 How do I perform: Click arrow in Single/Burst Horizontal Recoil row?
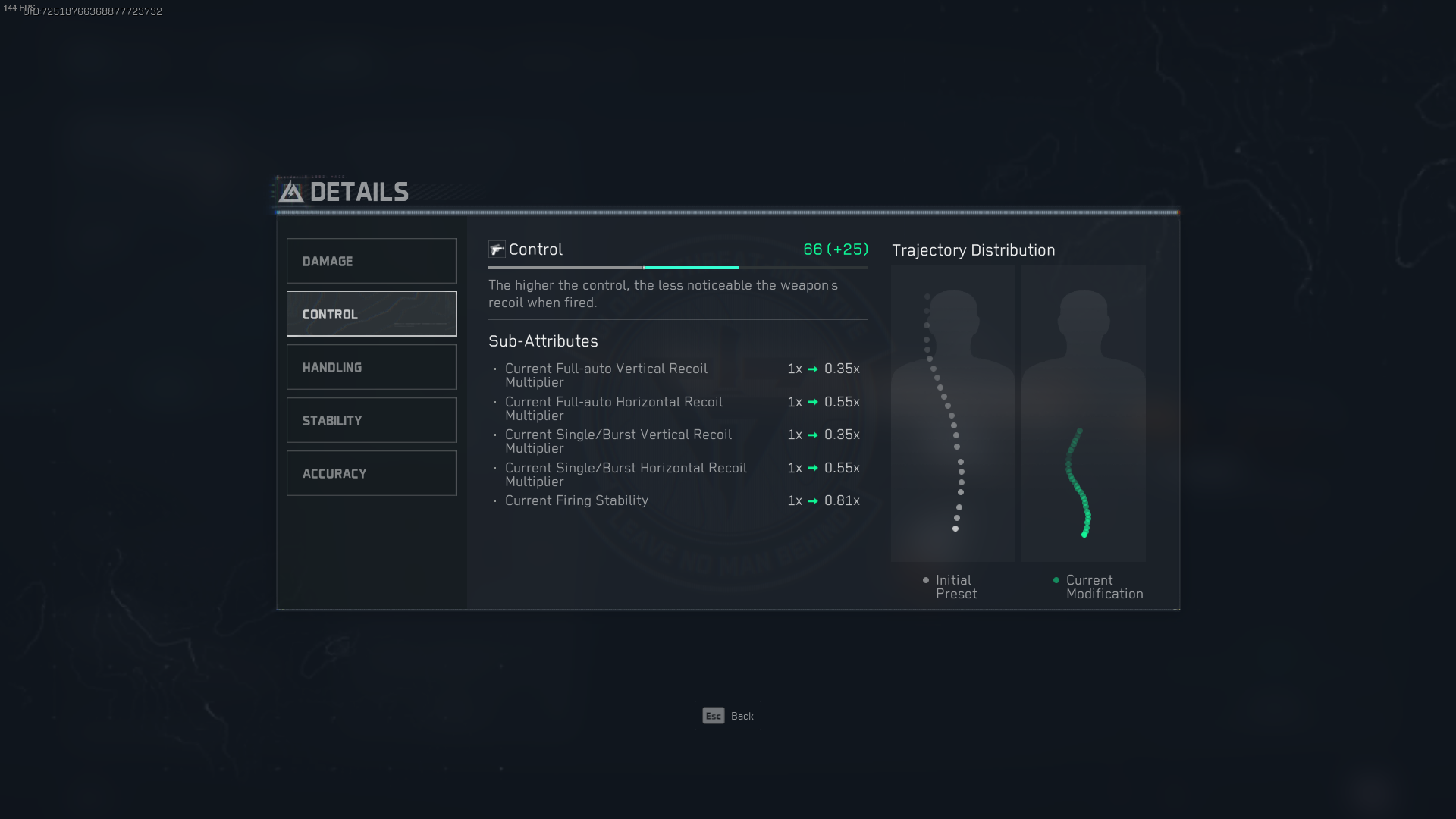(x=812, y=469)
